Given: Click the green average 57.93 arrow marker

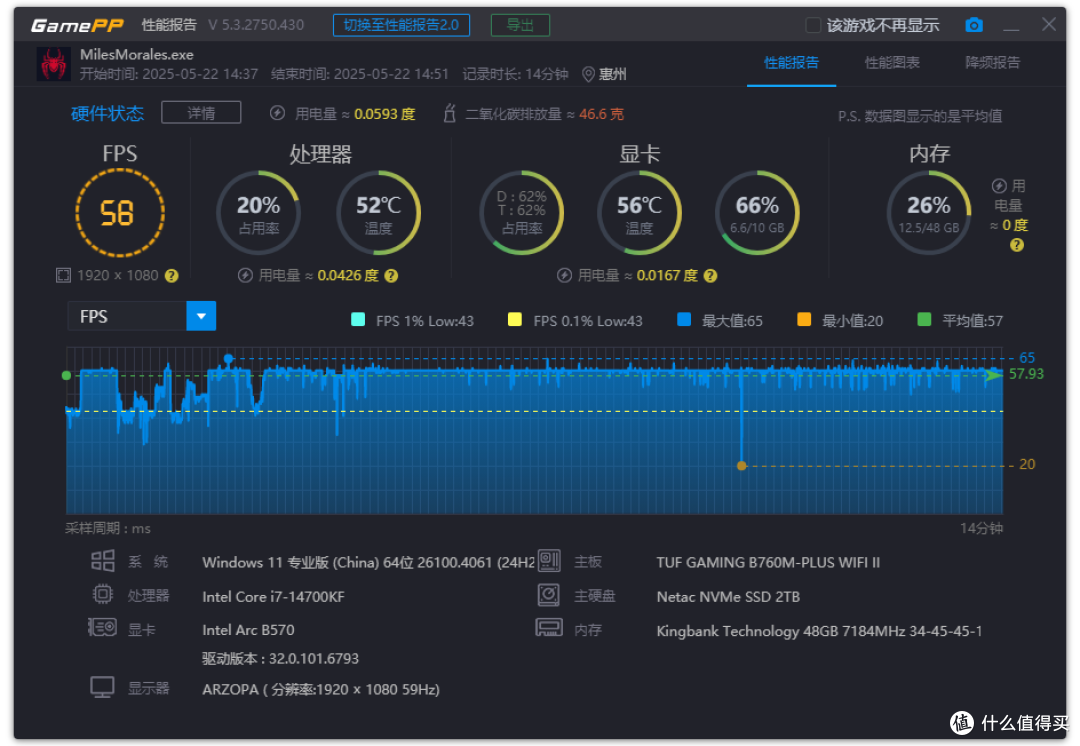Looking at the screenshot, I should pyautogui.click(x=993, y=375).
